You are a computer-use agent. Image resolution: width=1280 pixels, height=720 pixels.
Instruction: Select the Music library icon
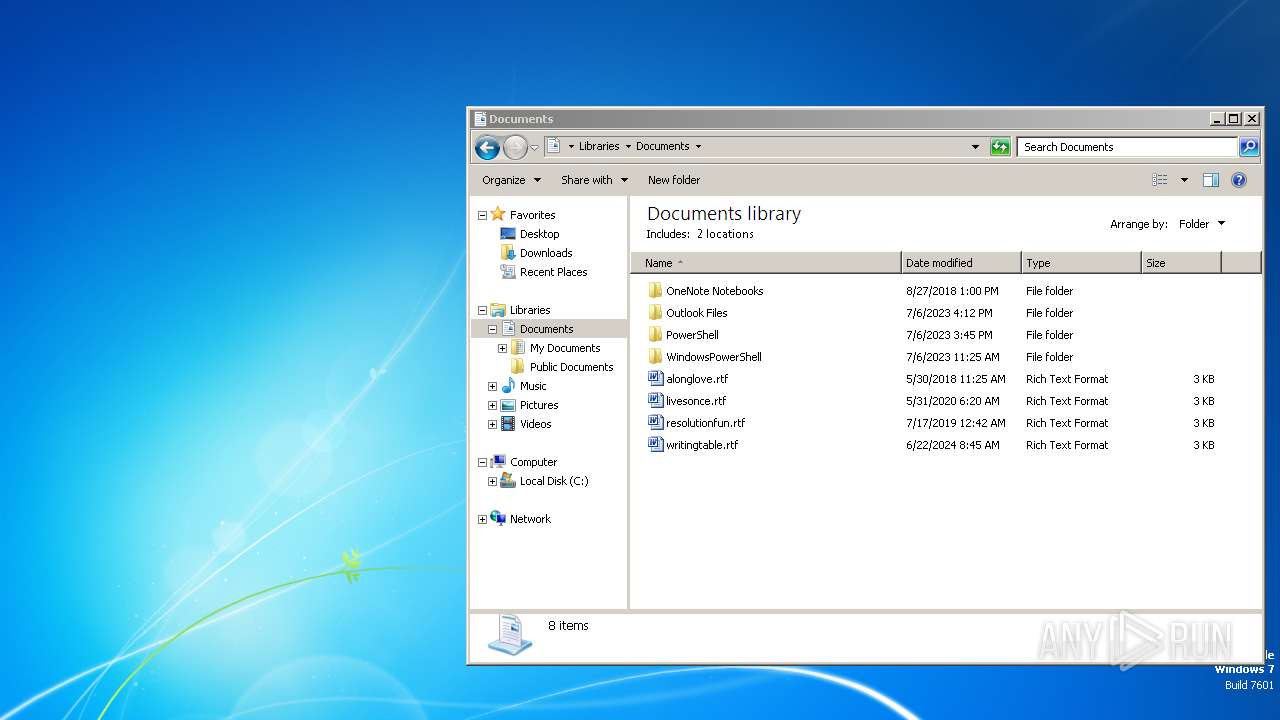[x=508, y=386]
